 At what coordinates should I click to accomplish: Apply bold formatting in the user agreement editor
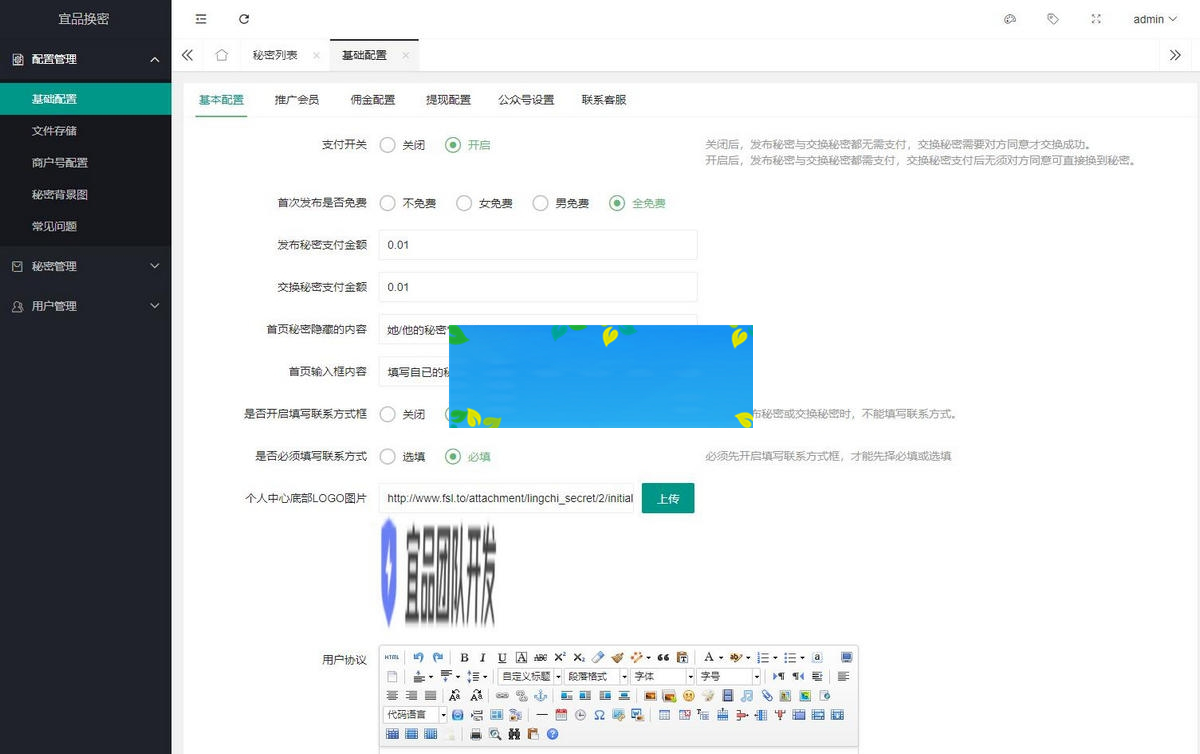pyautogui.click(x=464, y=657)
